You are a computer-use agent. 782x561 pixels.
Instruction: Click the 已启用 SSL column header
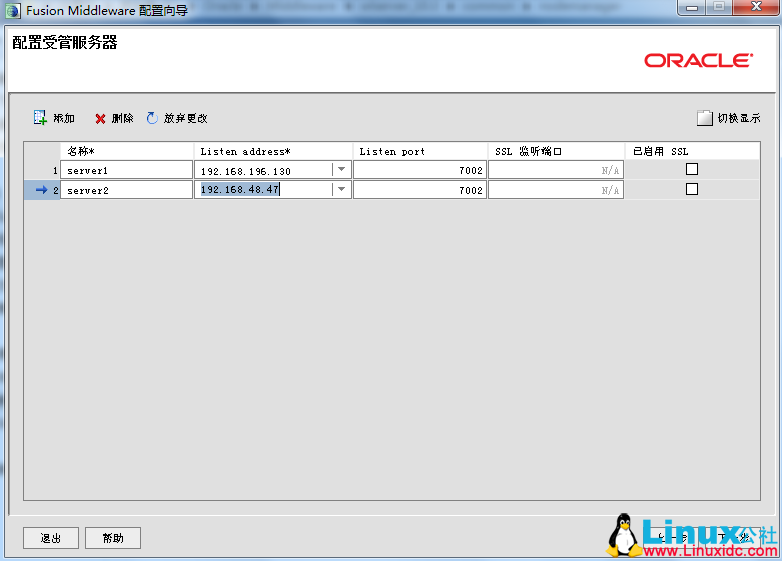(692, 151)
